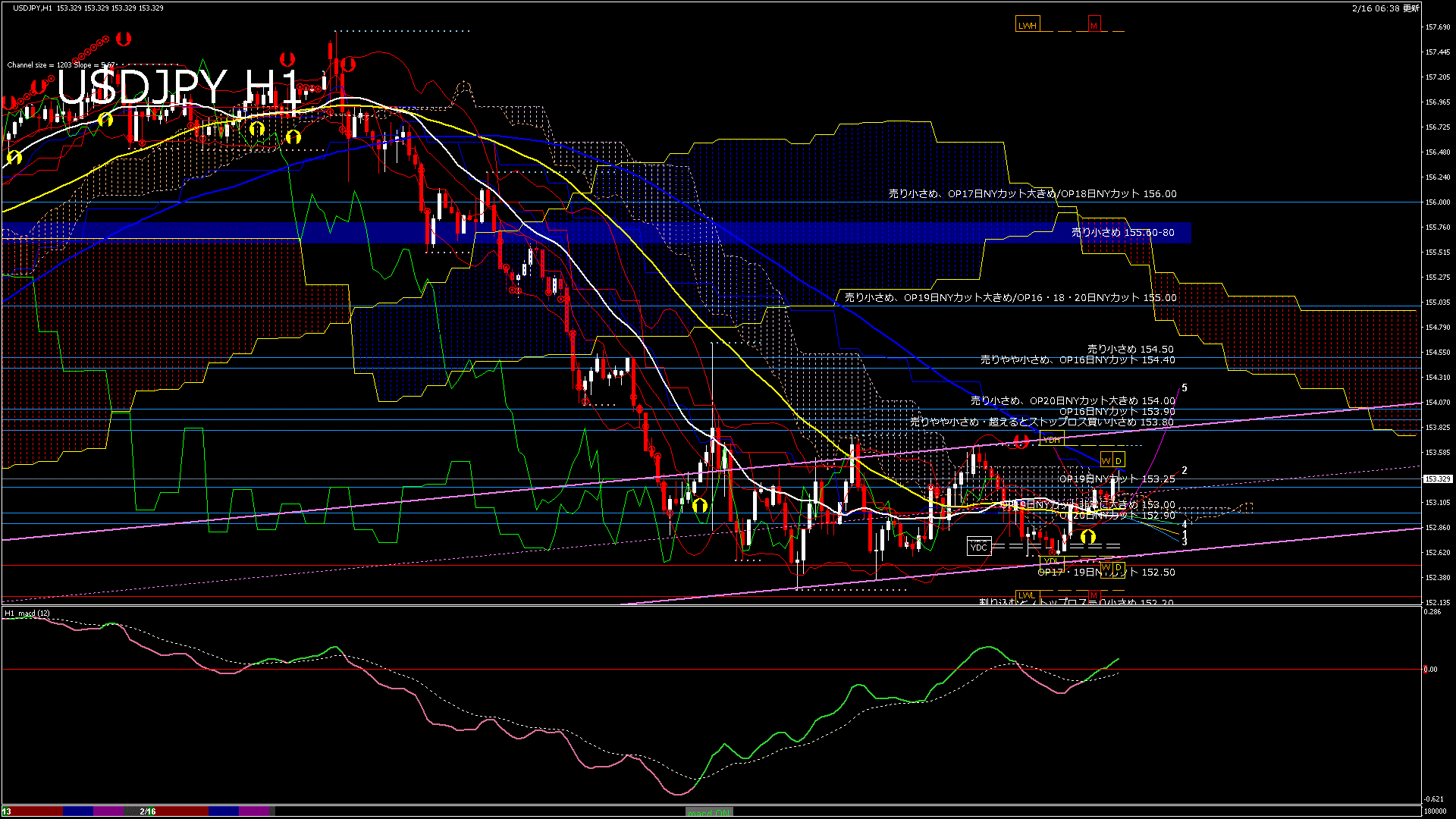The height and width of the screenshot is (819, 1456).
Task: Click the 2/16 06:38 更新 timestamp text
Action: [x=1385, y=8]
